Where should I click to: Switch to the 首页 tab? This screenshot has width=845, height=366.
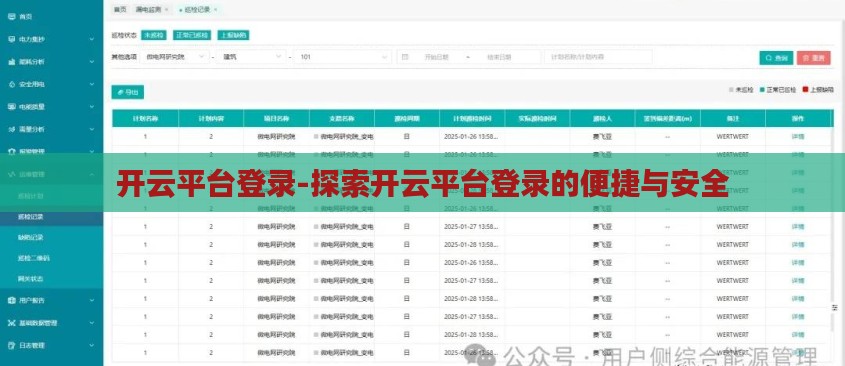[x=120, y=10]
